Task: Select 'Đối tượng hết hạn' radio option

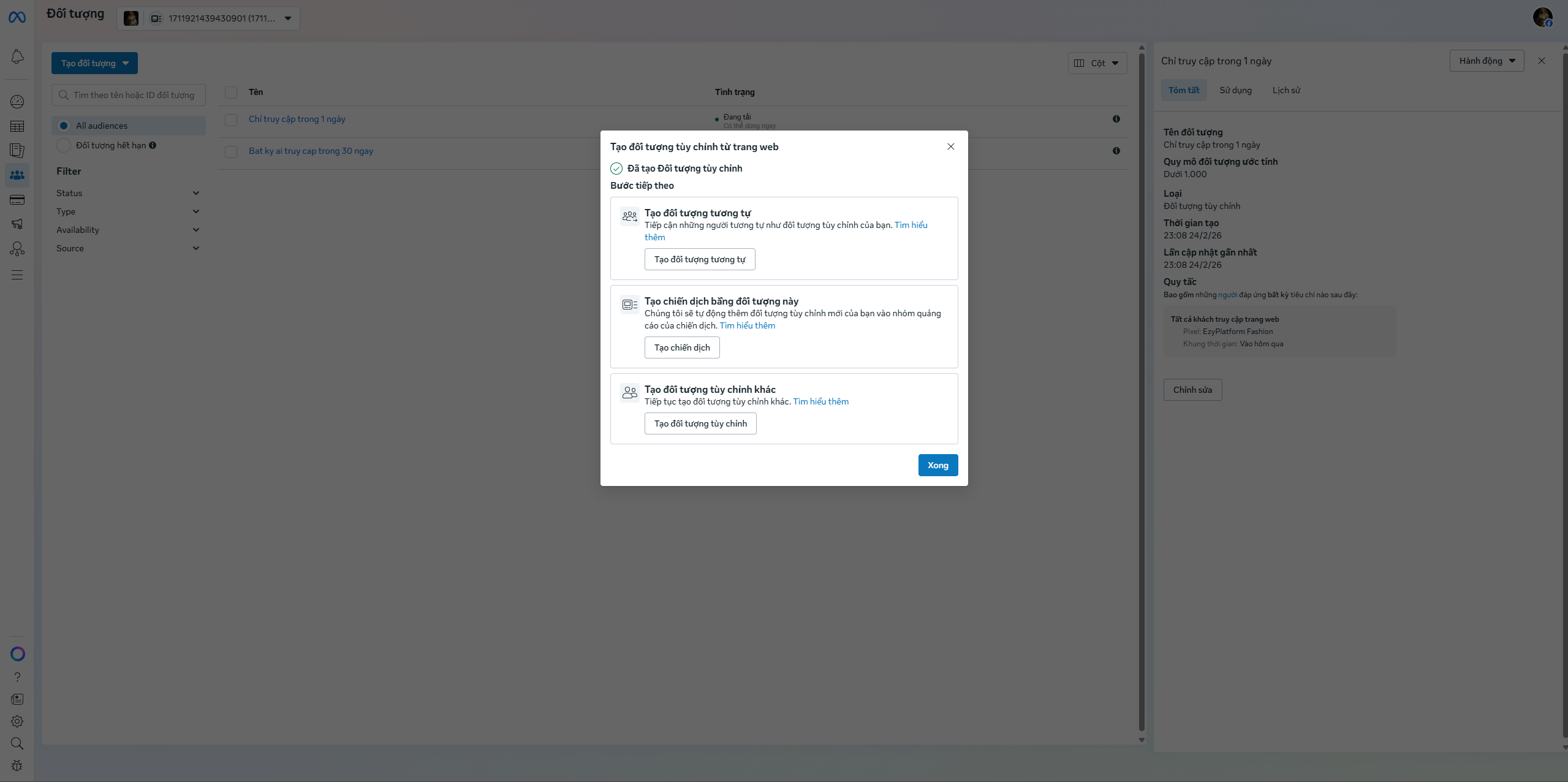Action: (x=64, y=146)
